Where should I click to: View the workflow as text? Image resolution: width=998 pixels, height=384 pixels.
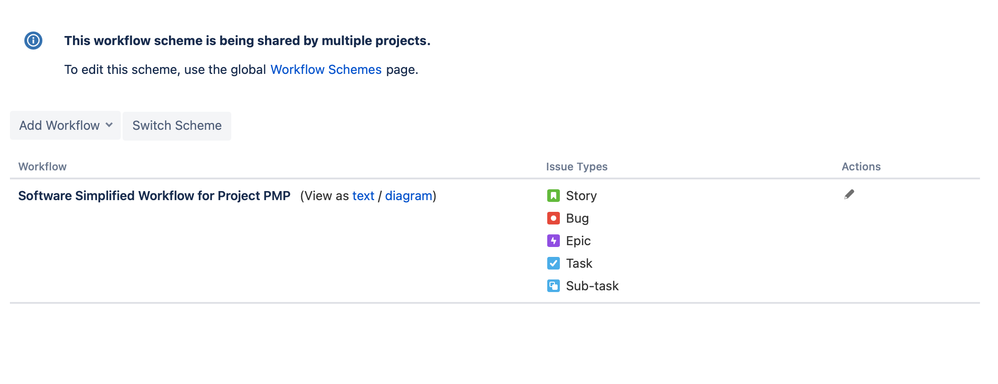click(x=363, y=196)
